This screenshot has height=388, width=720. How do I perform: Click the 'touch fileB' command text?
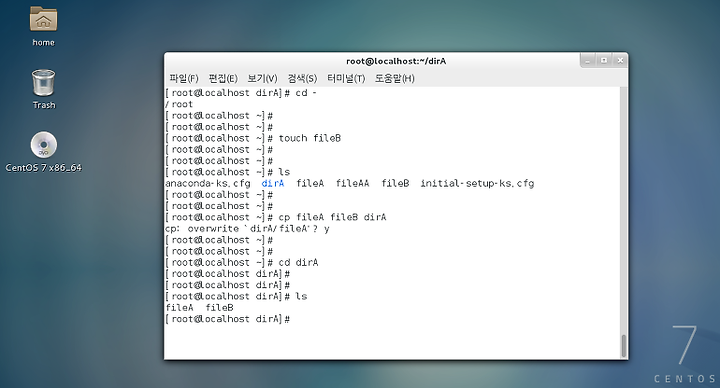309,138
